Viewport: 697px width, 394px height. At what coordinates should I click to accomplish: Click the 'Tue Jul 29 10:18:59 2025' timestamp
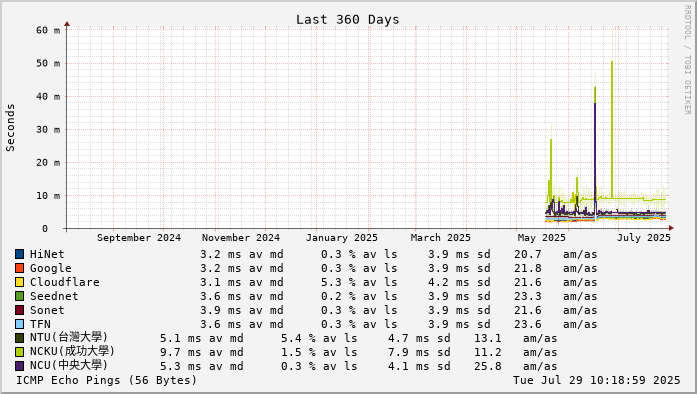[597, 380]
